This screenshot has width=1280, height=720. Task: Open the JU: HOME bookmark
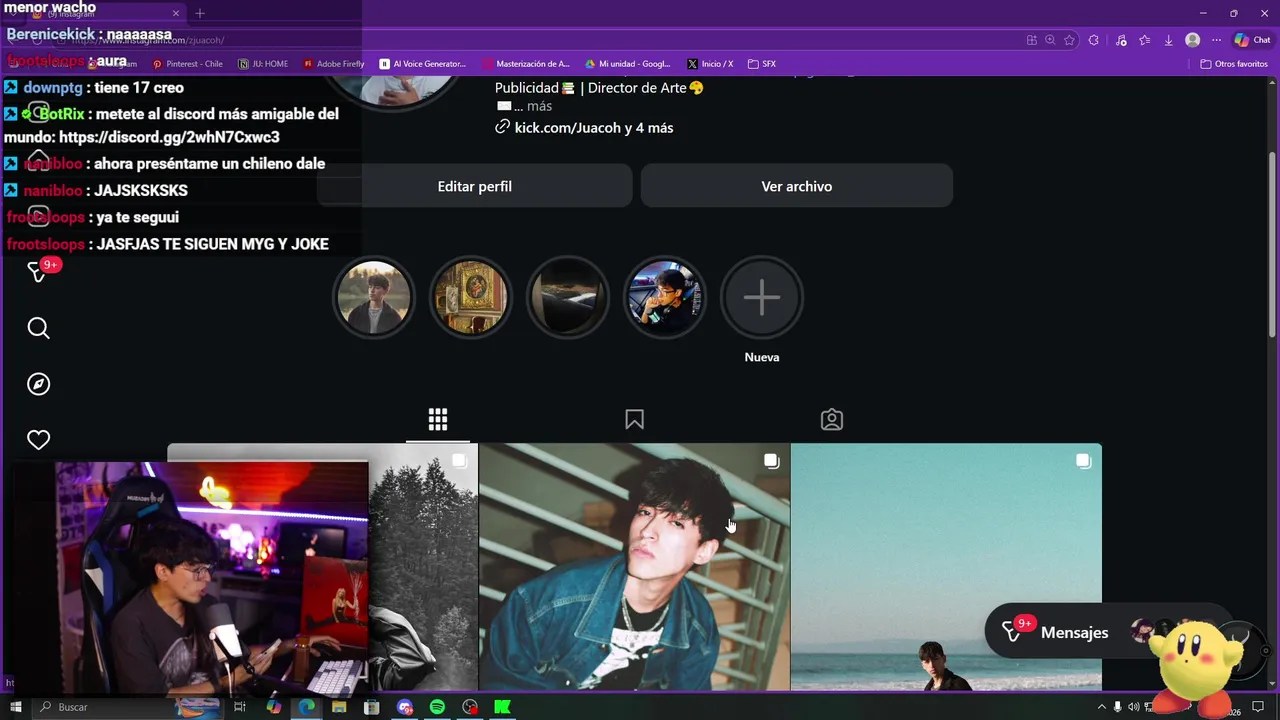pos(264,64)
